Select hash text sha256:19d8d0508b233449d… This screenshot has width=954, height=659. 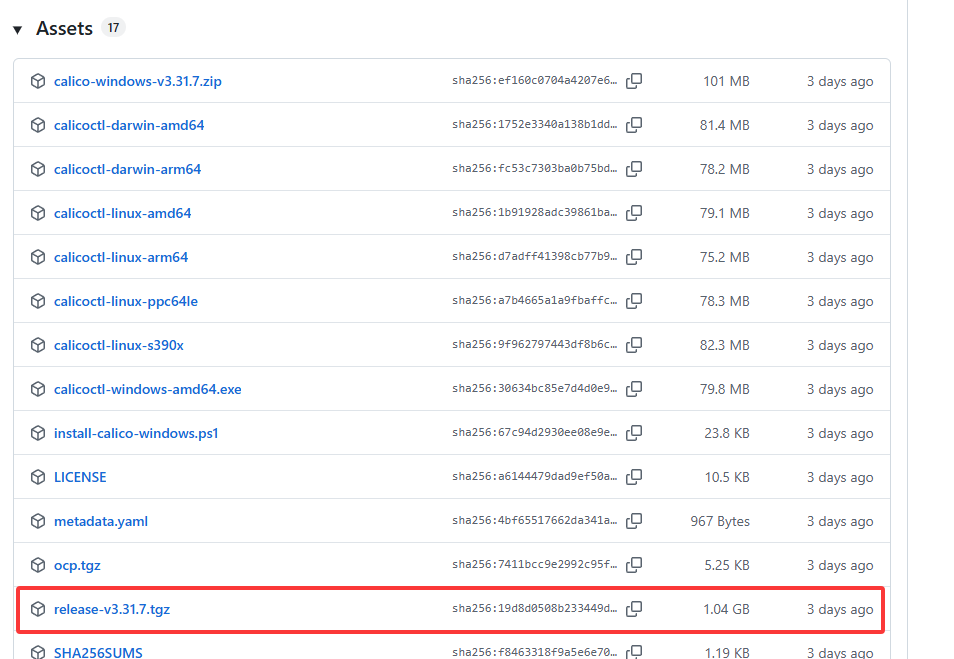pos(534,608)
